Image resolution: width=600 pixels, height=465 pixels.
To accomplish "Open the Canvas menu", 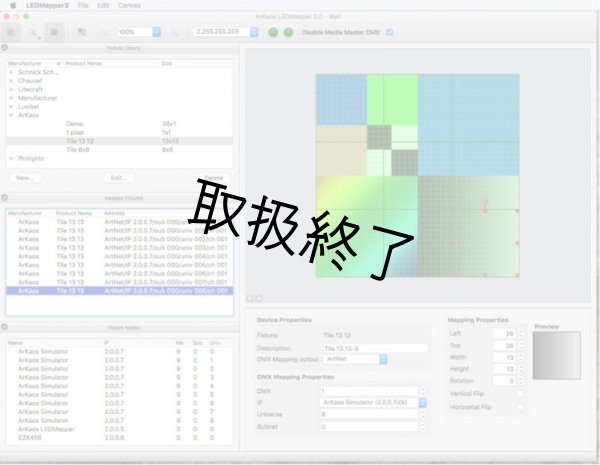I will click(129, 5).
